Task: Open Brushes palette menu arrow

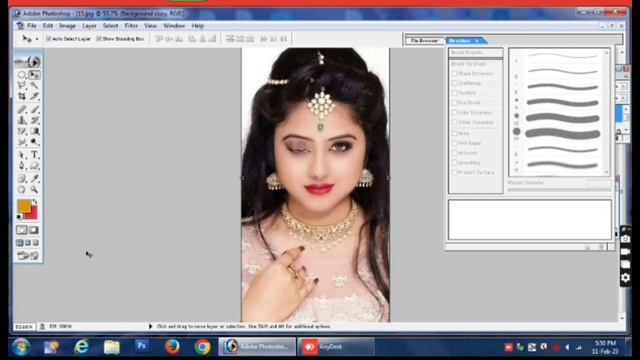Action: click(x=477, y=41)
